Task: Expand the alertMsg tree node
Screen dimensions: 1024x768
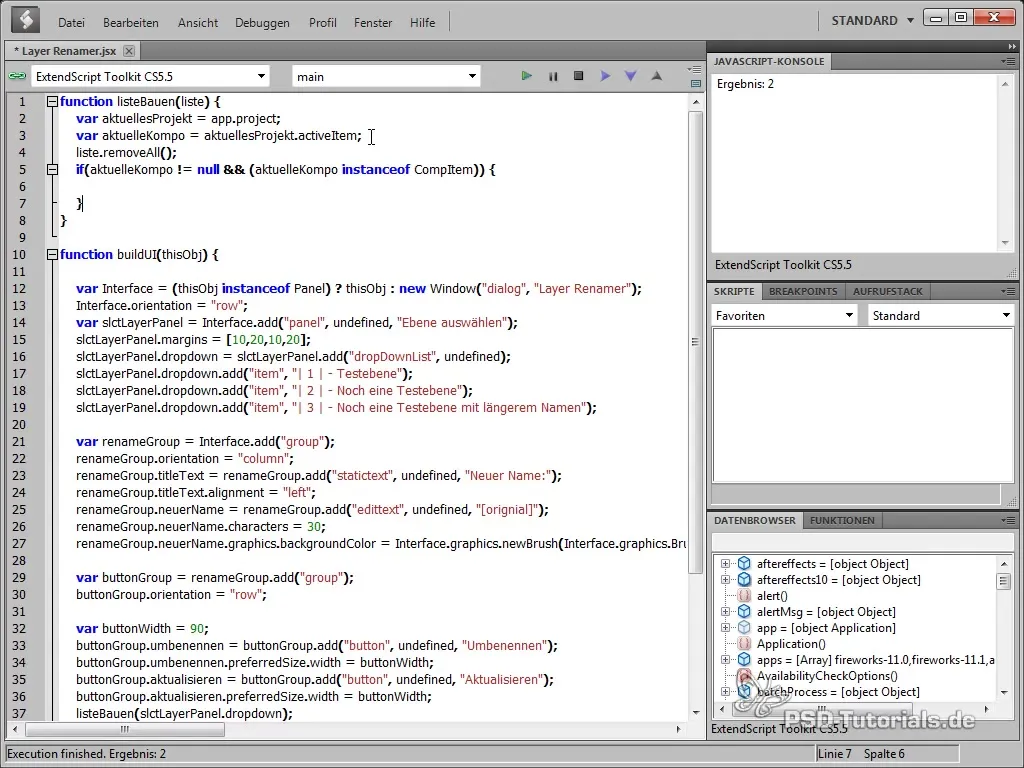Action: [725, 612]
